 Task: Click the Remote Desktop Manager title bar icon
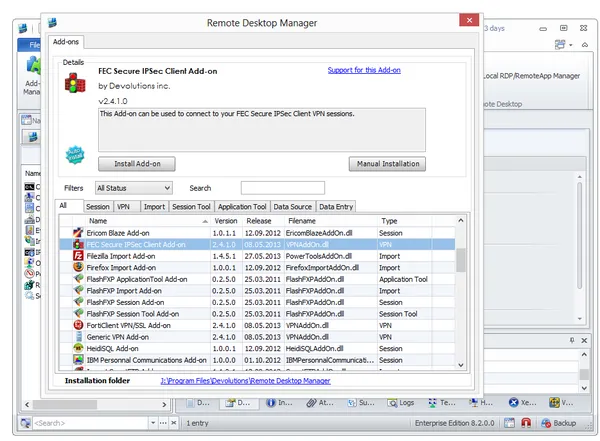point(52,22)
